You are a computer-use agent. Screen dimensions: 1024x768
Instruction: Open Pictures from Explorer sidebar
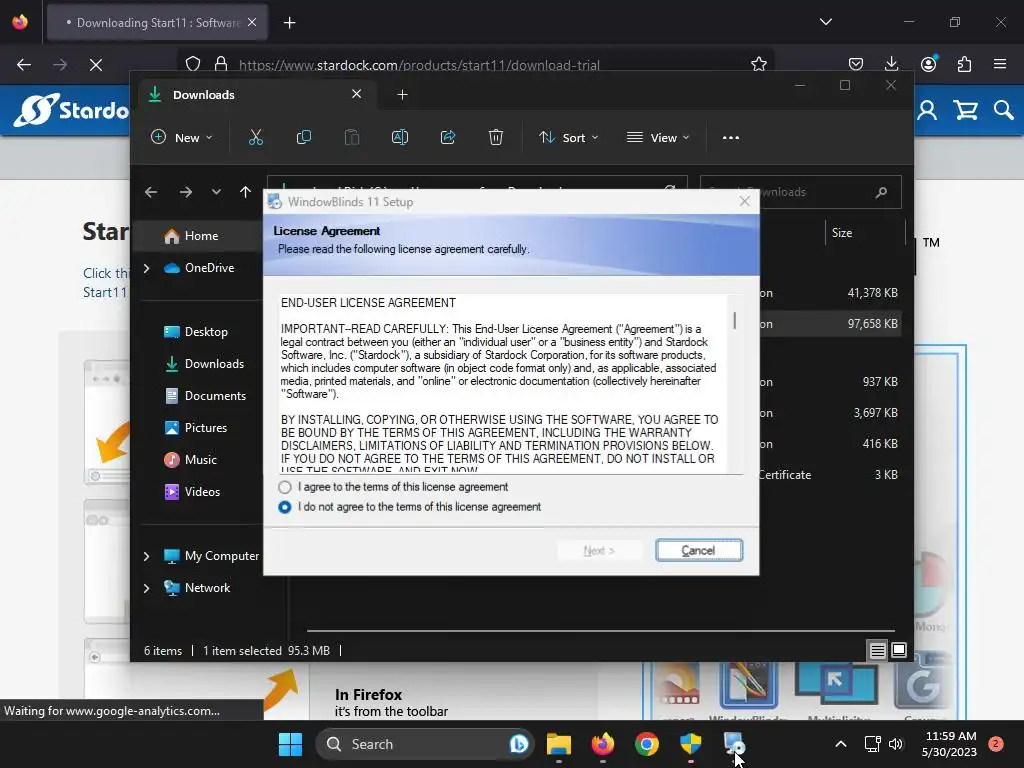click(195, 428)
